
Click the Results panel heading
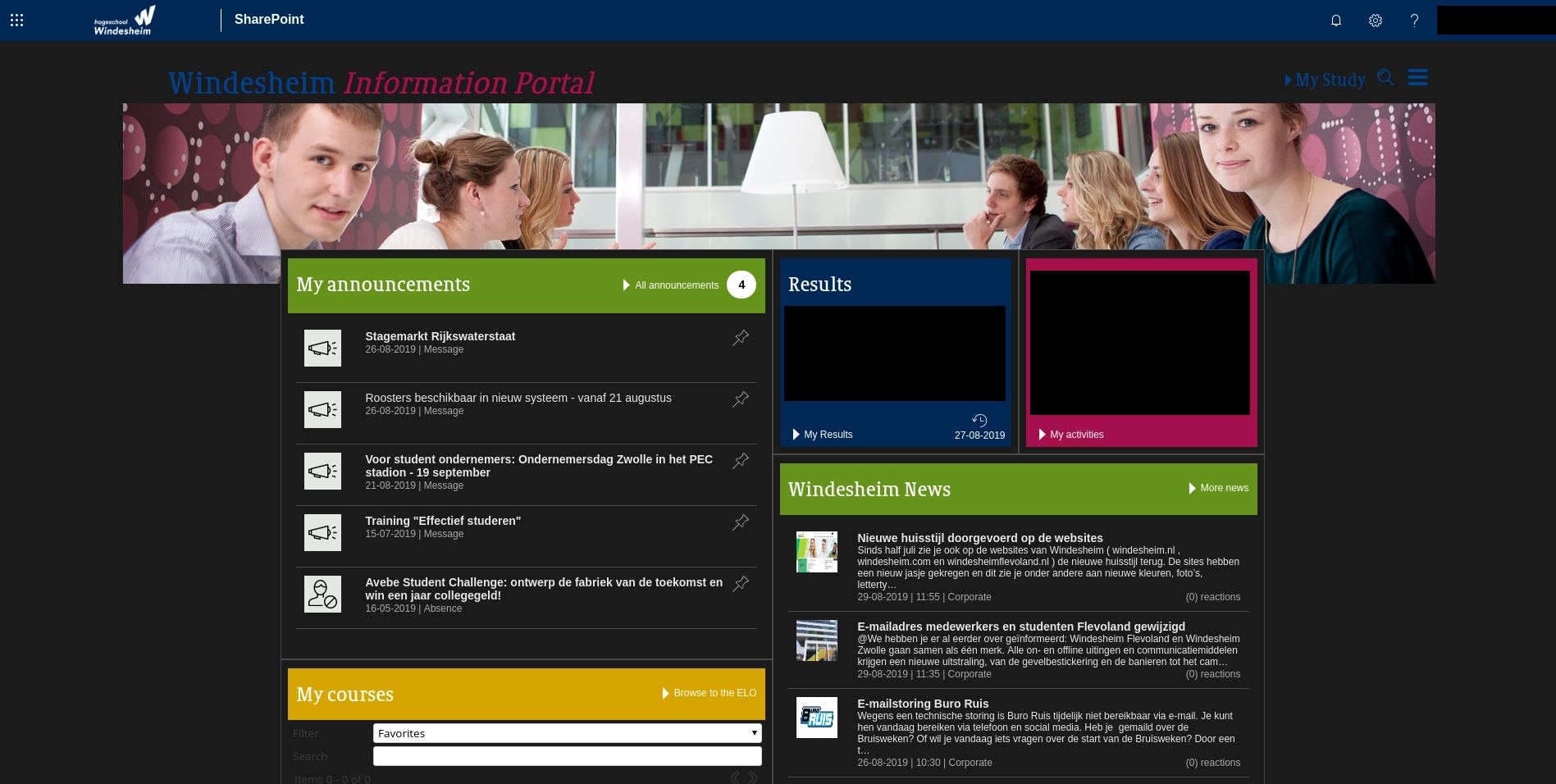click(x=820, y=285)
